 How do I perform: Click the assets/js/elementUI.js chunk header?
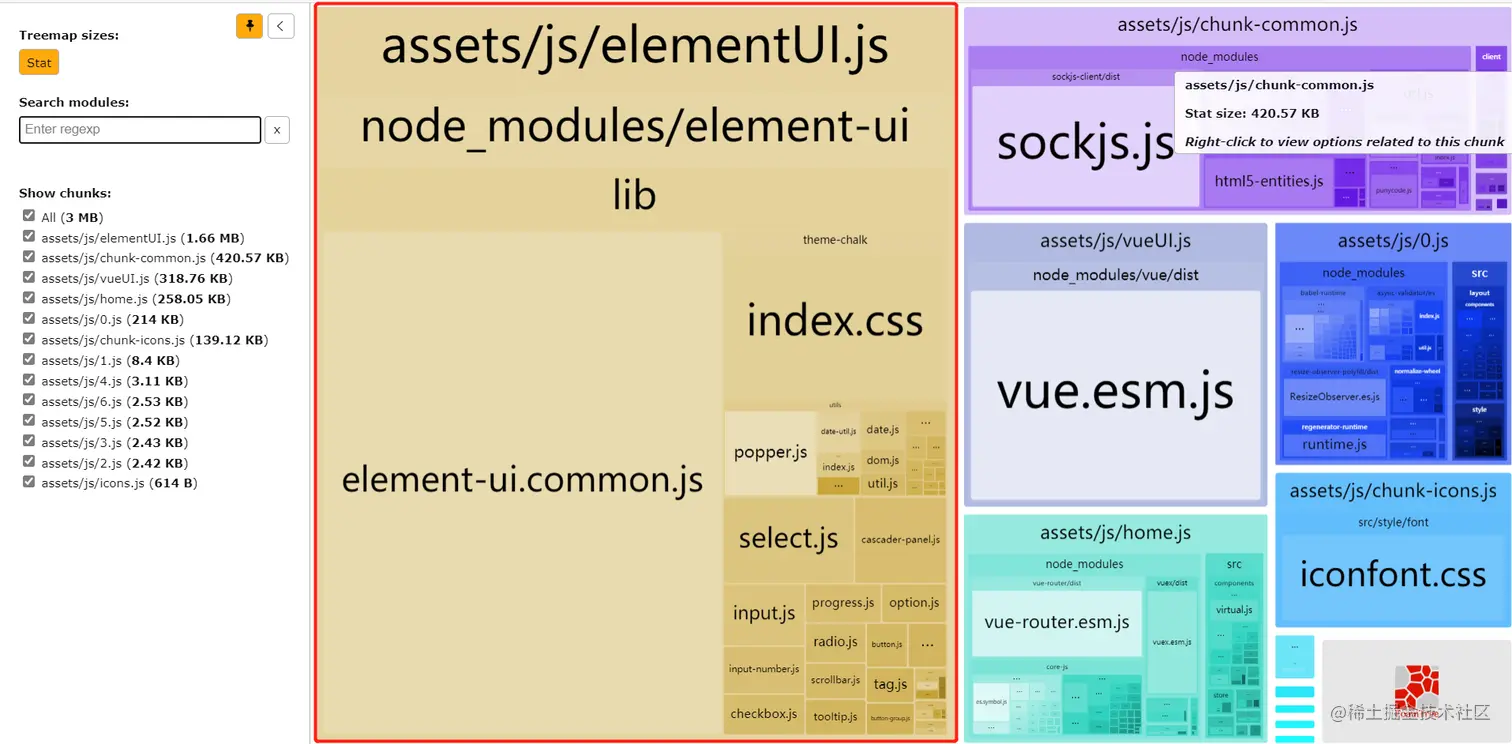pos(635,46)
